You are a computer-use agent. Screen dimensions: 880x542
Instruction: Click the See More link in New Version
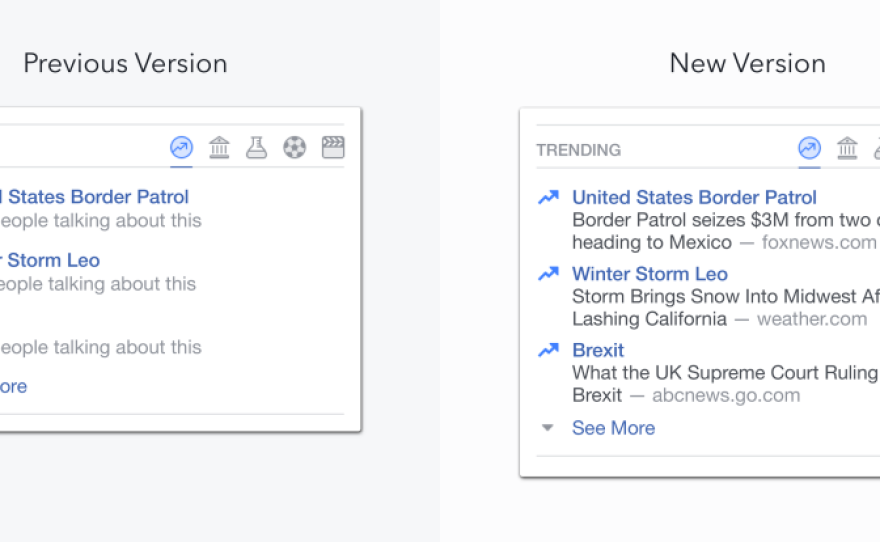pyautogui.click(x=613, y=428)
